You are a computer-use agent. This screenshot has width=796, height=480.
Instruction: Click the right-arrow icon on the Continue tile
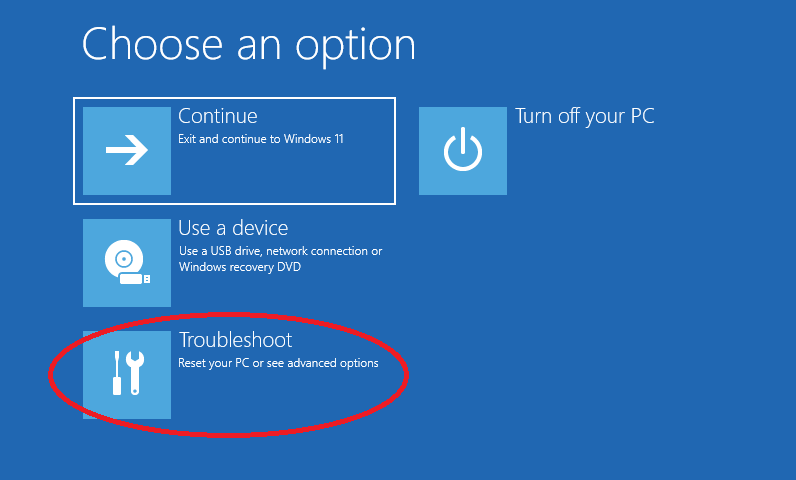pyautogui.click(x=127, y=151)
